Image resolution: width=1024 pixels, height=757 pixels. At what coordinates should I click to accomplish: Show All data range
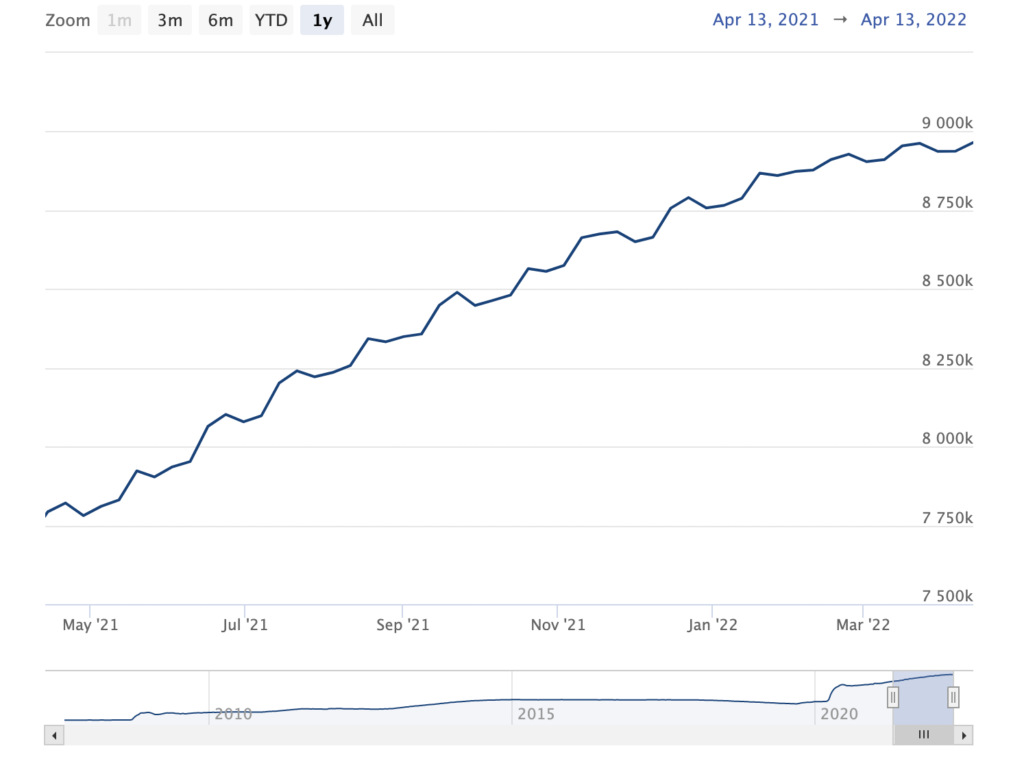click(x=372, y=20)
